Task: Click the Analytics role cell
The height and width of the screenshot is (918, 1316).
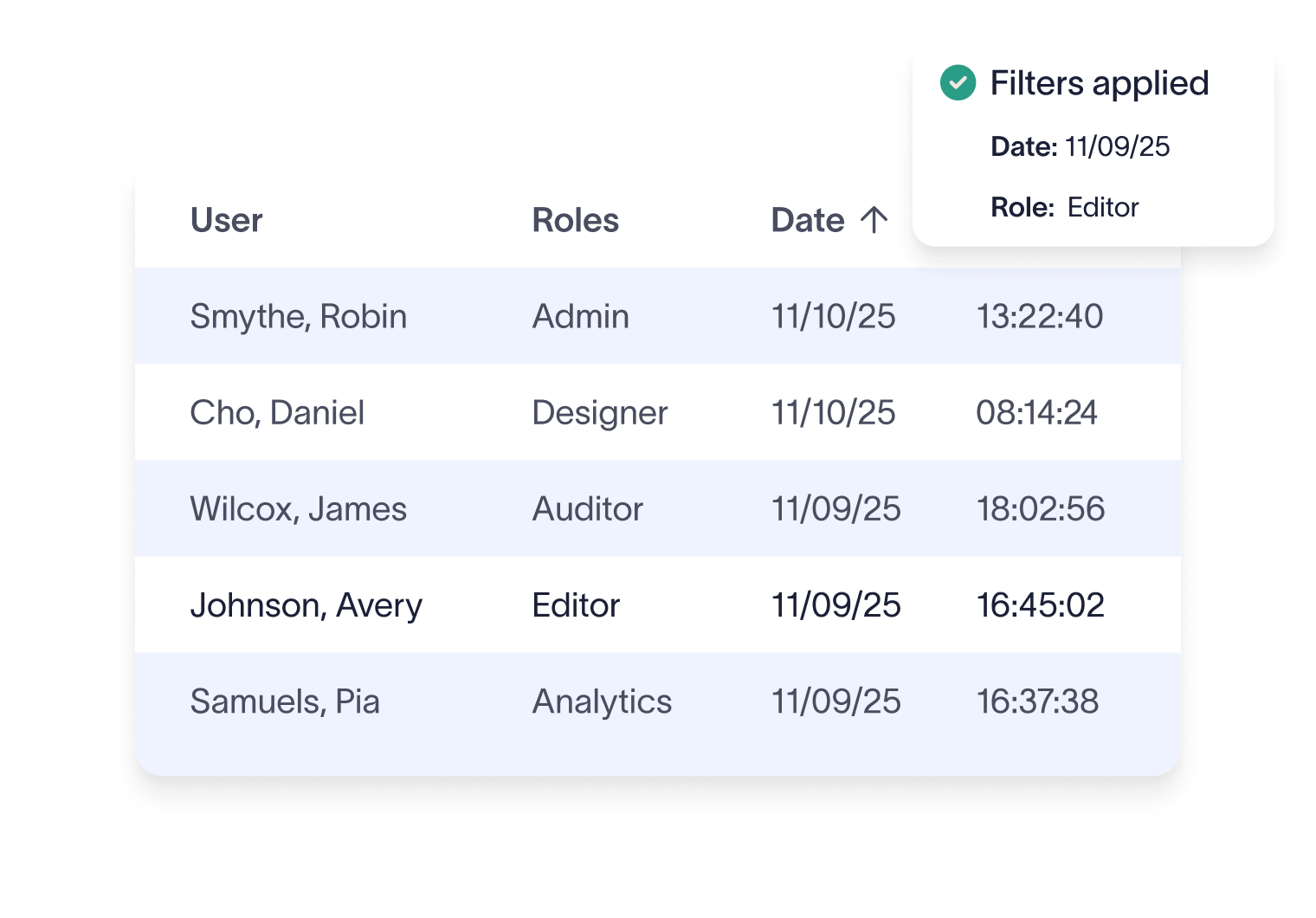Action: coord(602,701)
